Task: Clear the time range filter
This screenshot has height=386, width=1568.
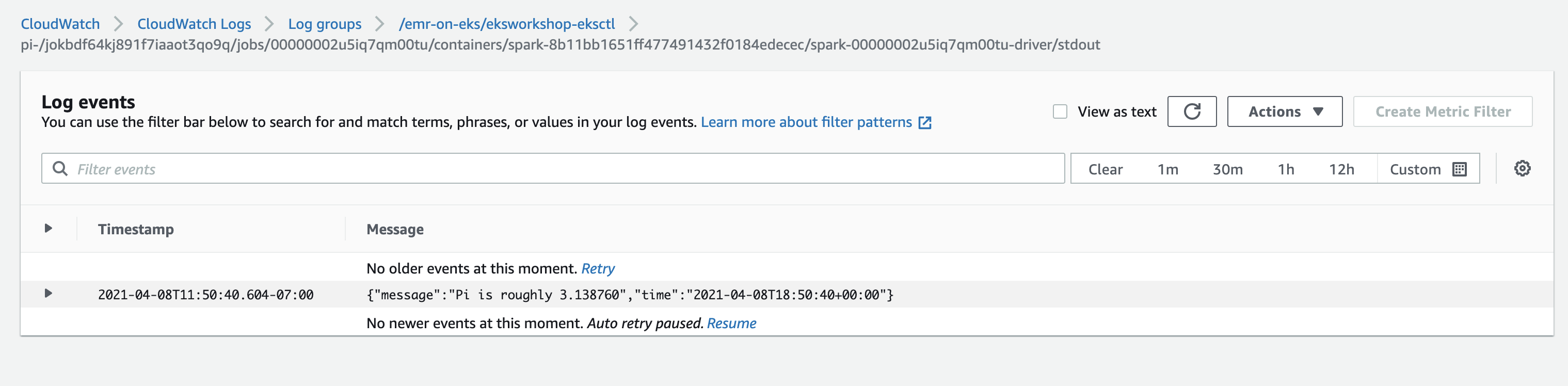Action: (x=1105, y=169)
